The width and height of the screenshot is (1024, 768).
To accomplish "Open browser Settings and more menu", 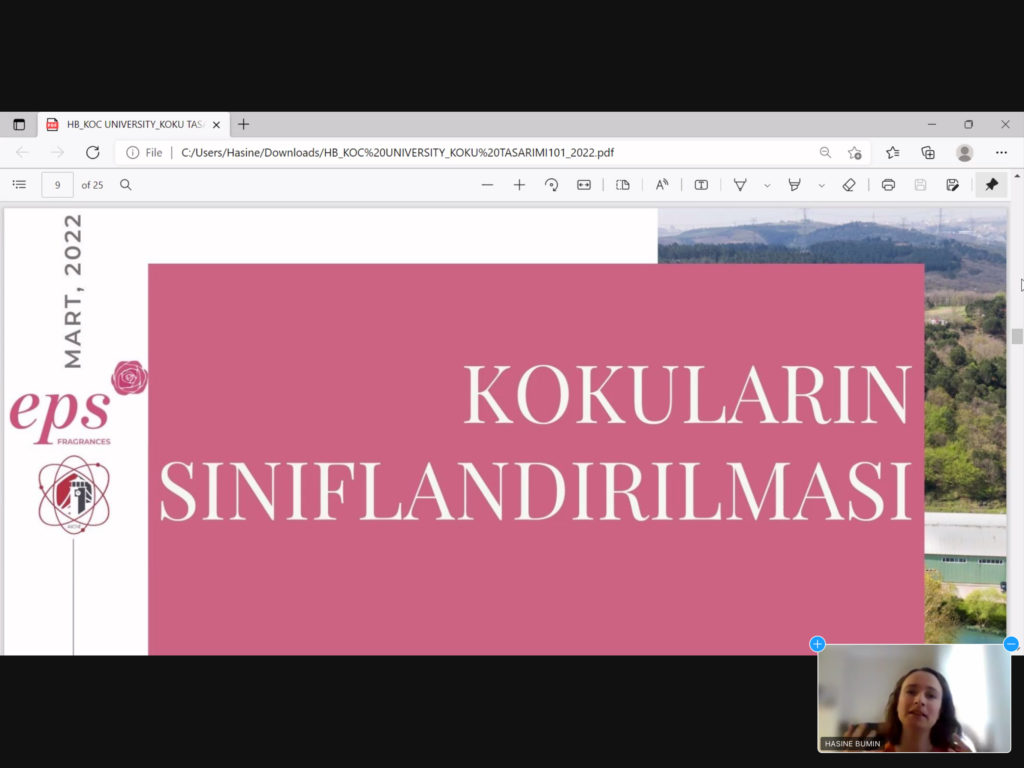I will [1001, 152].
